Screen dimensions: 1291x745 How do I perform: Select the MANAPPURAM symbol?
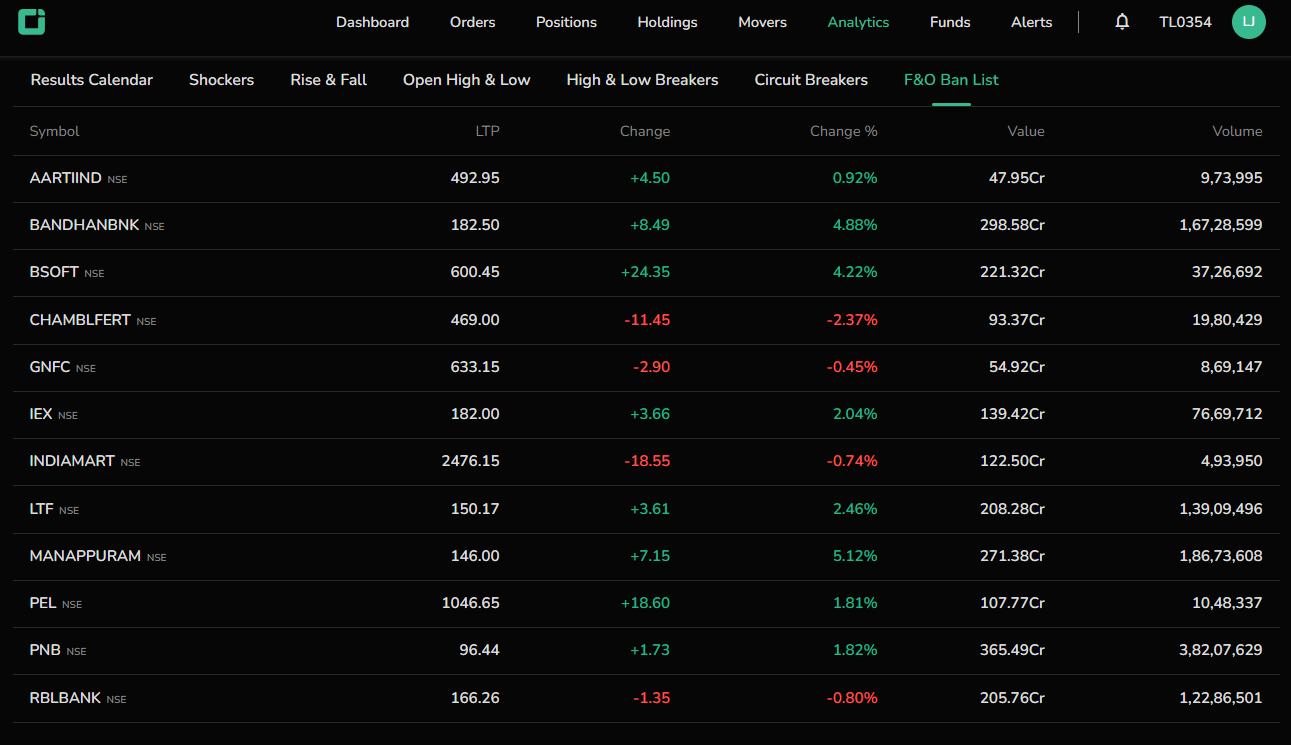pos(85,556)
